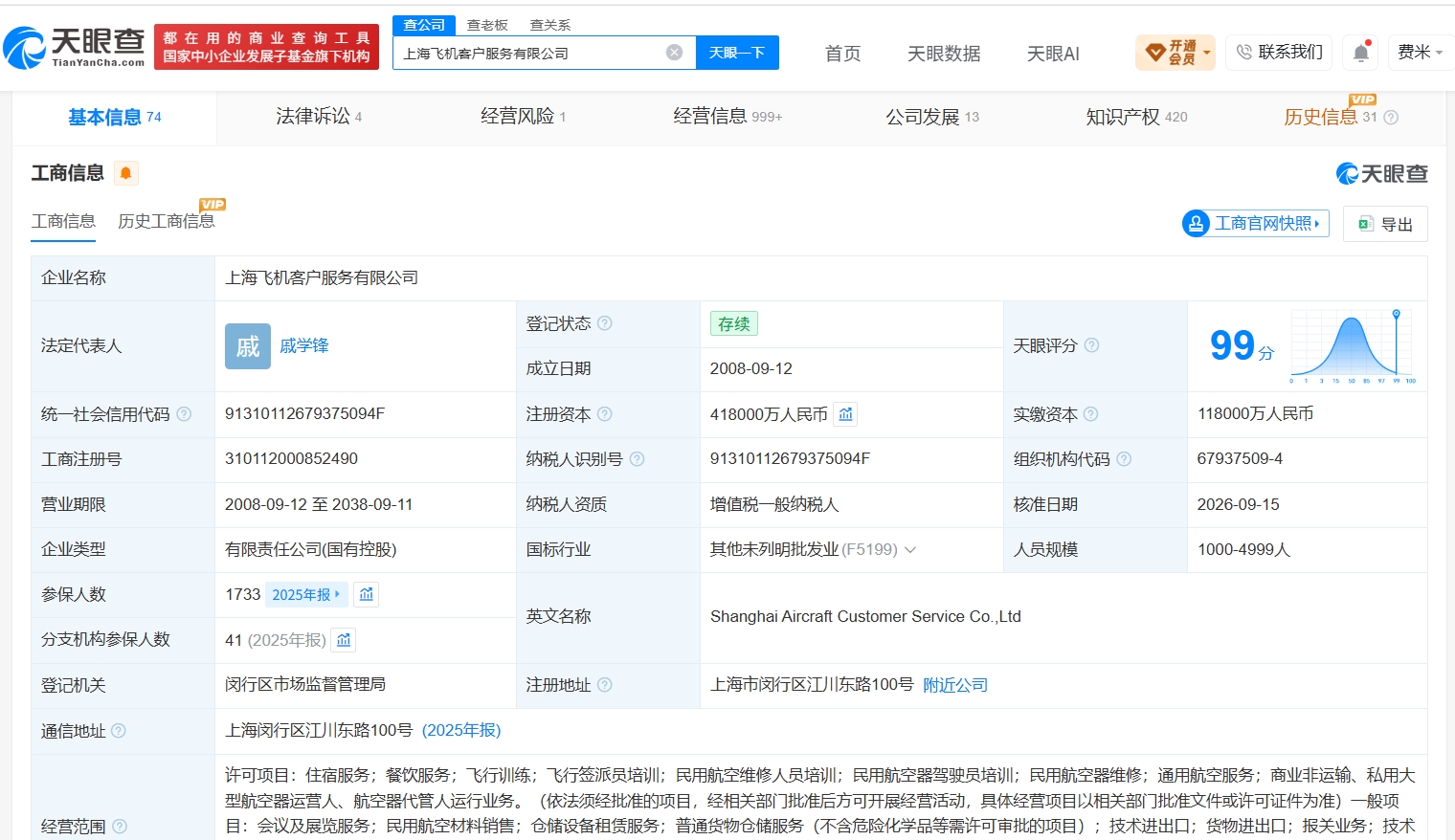Expand the 国标行业 chevron
Viewport: 1455px width, 840px height.
(910, 550)
